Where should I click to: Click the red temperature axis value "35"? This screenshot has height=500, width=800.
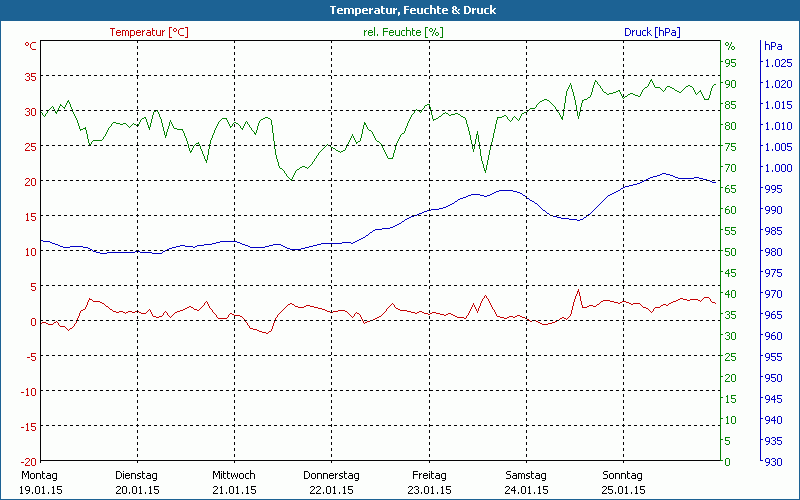31,77
